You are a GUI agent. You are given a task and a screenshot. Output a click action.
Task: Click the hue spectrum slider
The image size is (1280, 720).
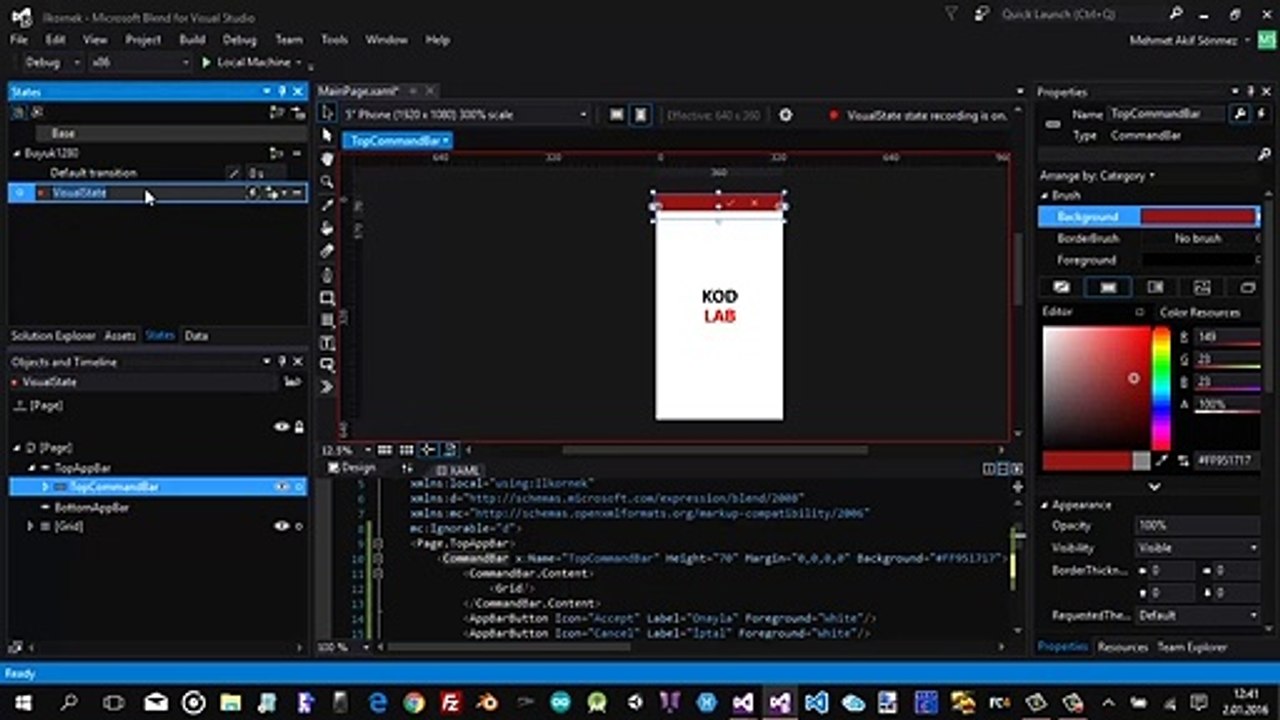1161,388
